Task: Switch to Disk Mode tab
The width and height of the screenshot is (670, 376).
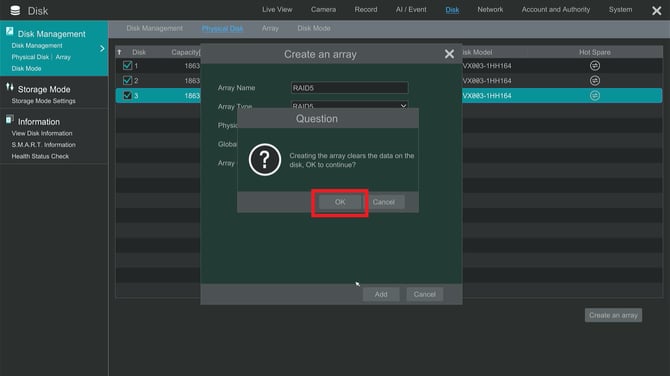Action: [x=314, y=28]
